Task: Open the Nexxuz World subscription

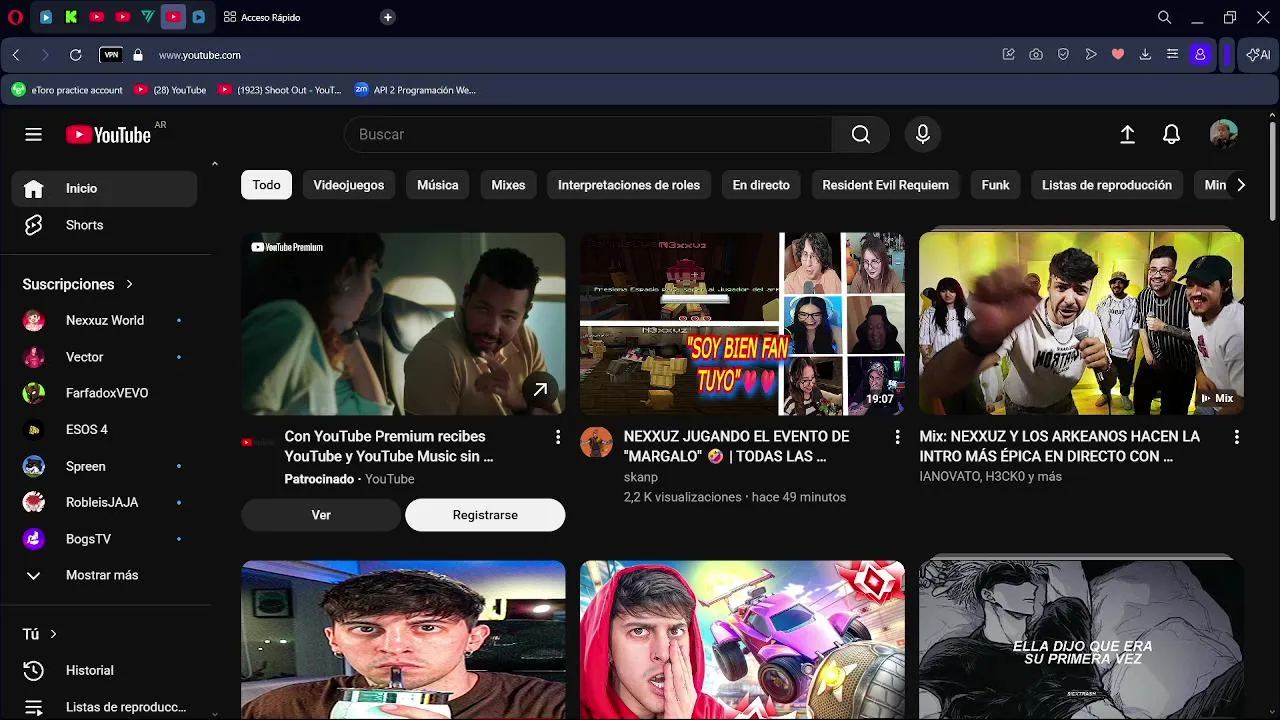Action: 105,320
